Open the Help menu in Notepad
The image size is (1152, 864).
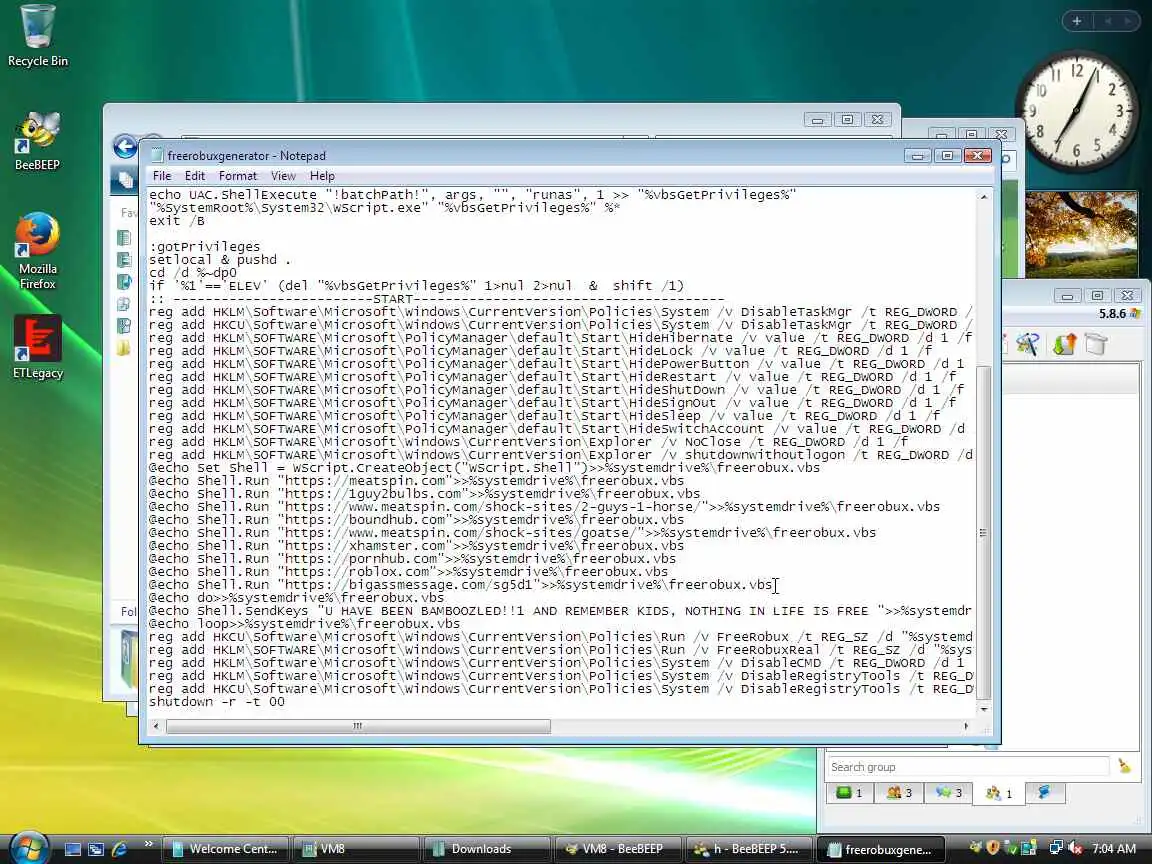[322, 176]
